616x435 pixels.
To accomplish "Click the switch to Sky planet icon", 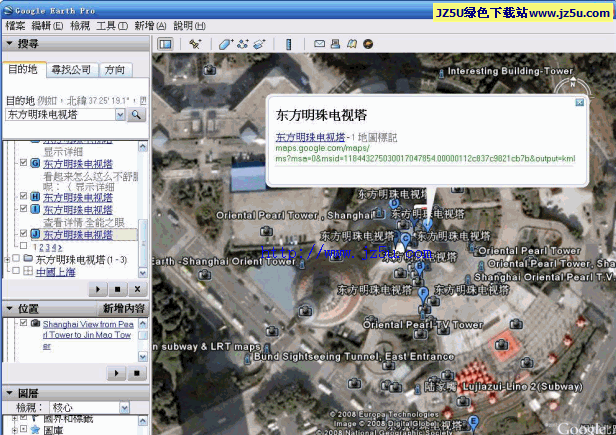I will click(368, 44).
